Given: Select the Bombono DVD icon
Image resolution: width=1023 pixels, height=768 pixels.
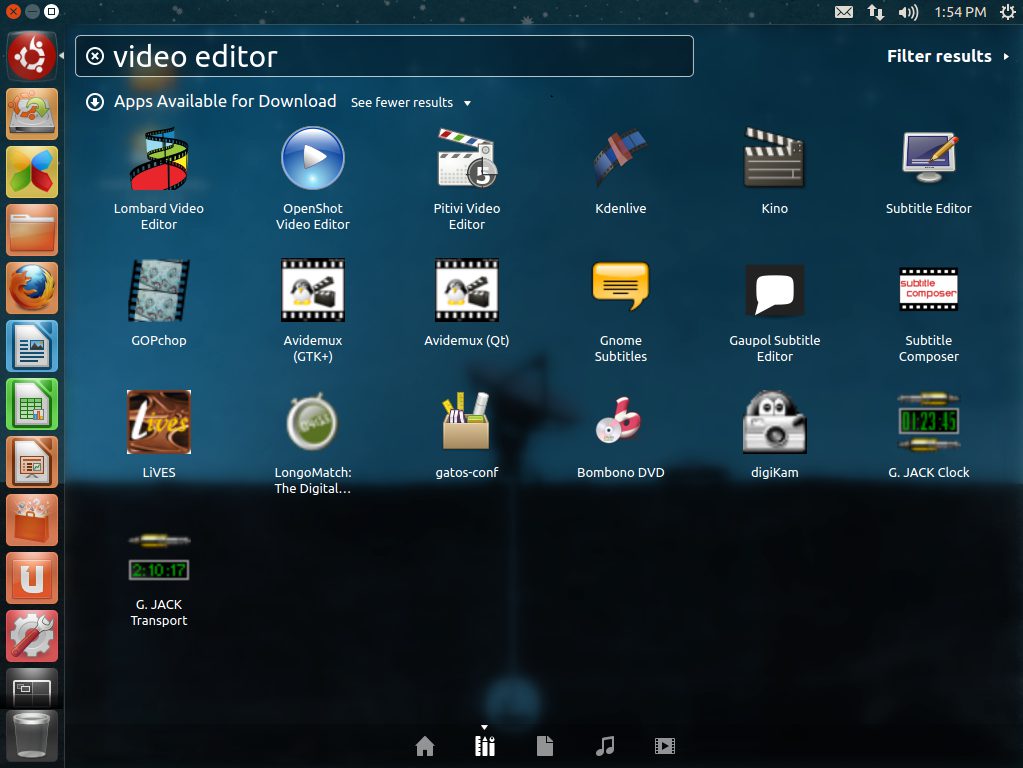Looking at the screenshot, I should [x=620, y=423].
